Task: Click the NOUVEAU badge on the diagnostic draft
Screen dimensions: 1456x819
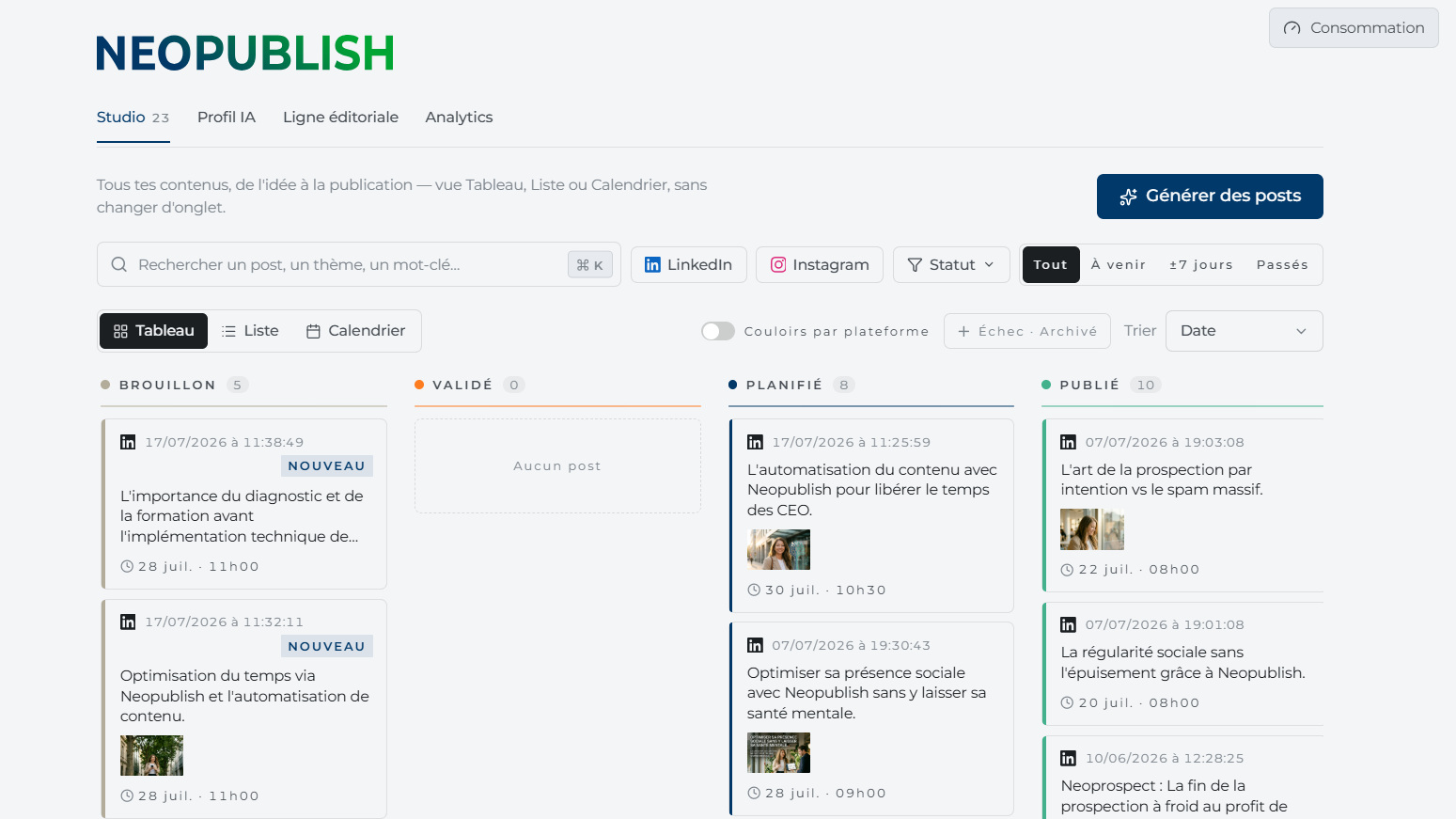Action: pyautogui.click(x=327, y=466)
